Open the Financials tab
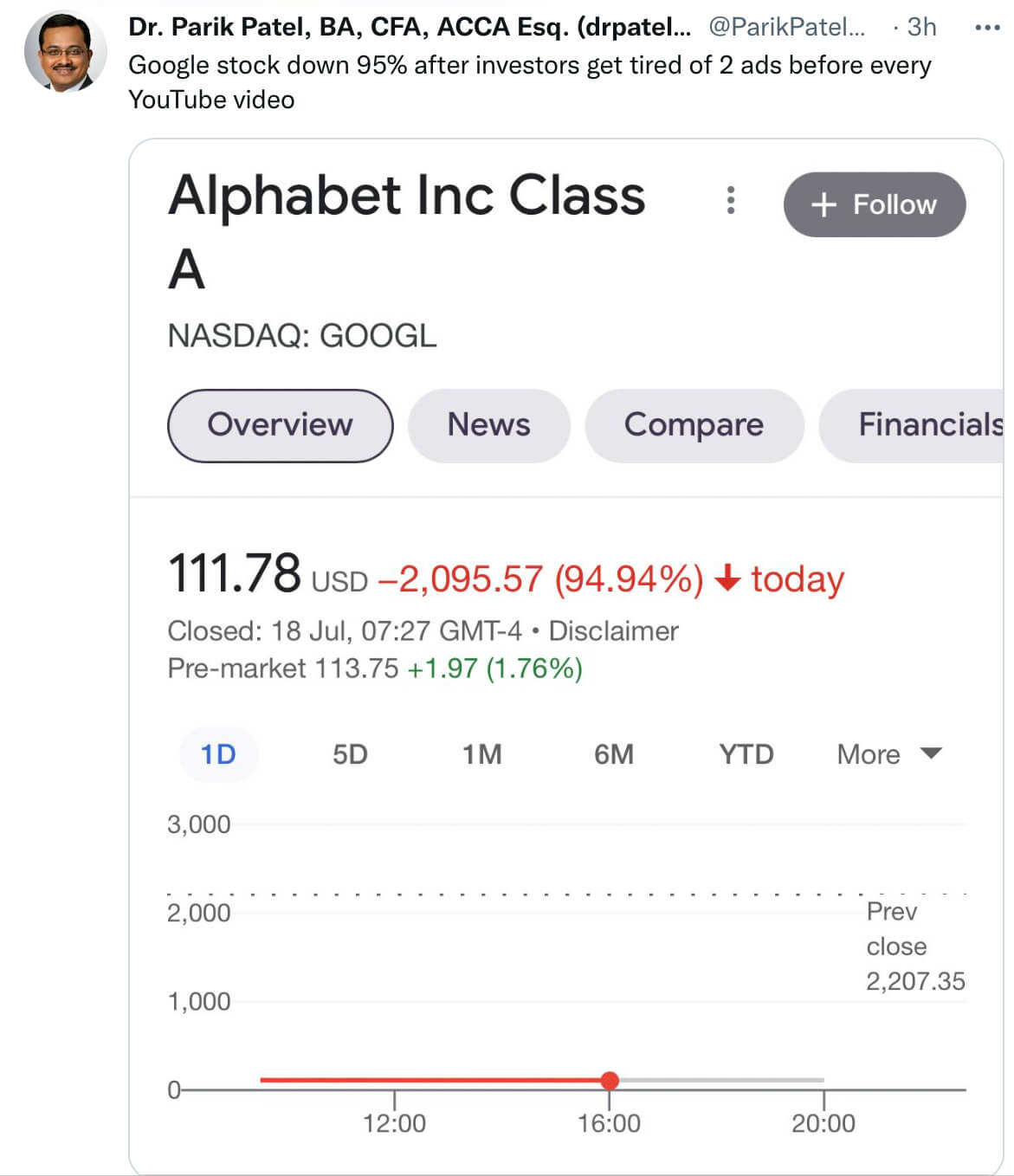Image resolution: width=1014 pixels, height=1176 pixels. pyautogui.click(x=929, y=425)
